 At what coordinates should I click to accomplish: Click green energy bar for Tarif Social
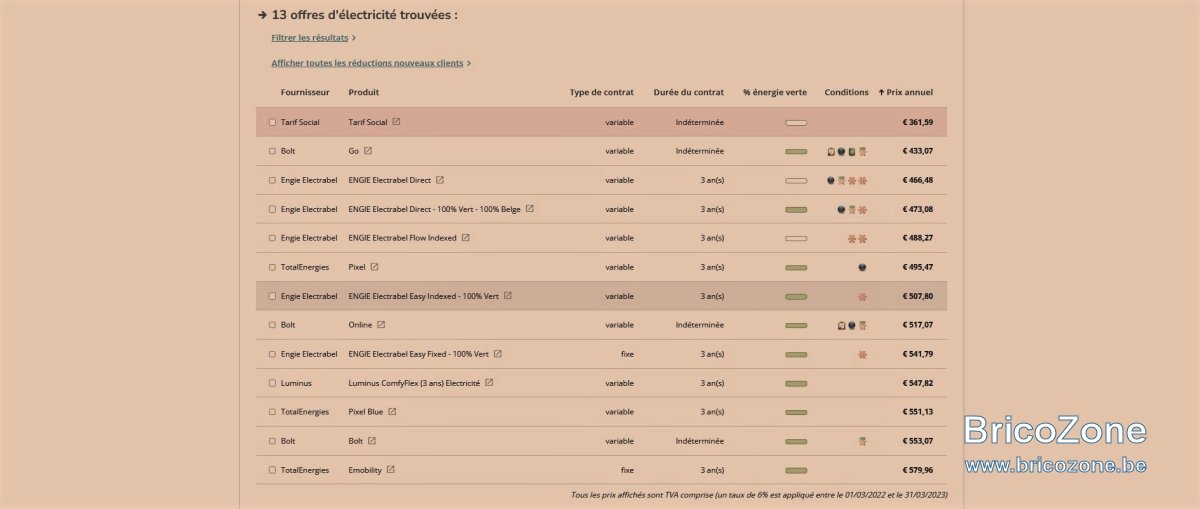pos(796,122)
